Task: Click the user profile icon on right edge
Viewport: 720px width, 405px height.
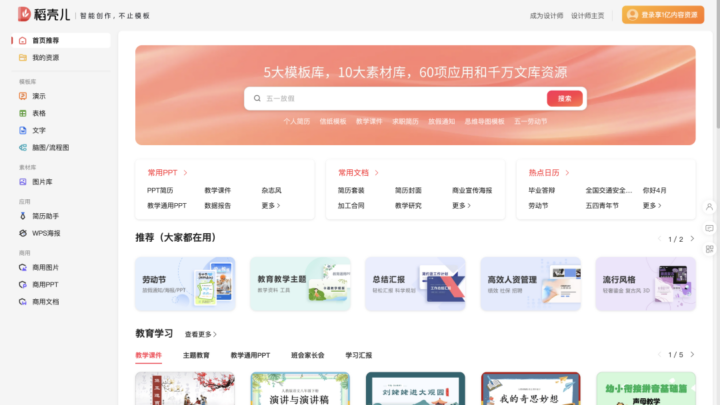Action: pyautogui.click(x=709, y=207)
